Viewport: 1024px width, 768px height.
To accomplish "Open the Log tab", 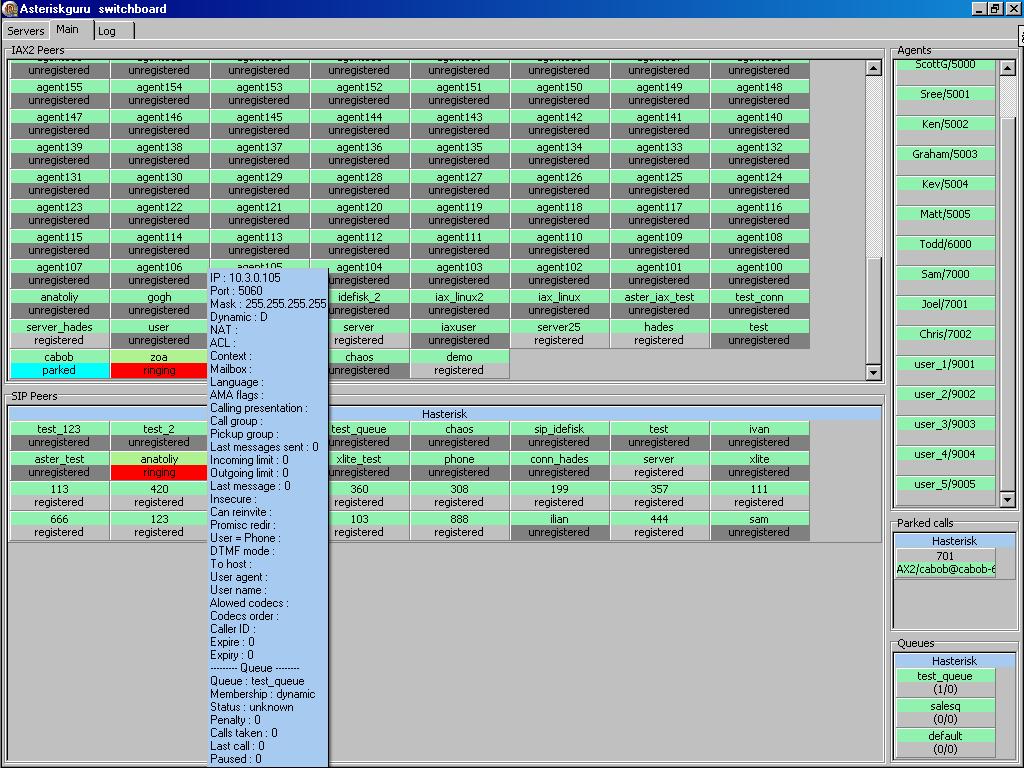I will (107, 31).
